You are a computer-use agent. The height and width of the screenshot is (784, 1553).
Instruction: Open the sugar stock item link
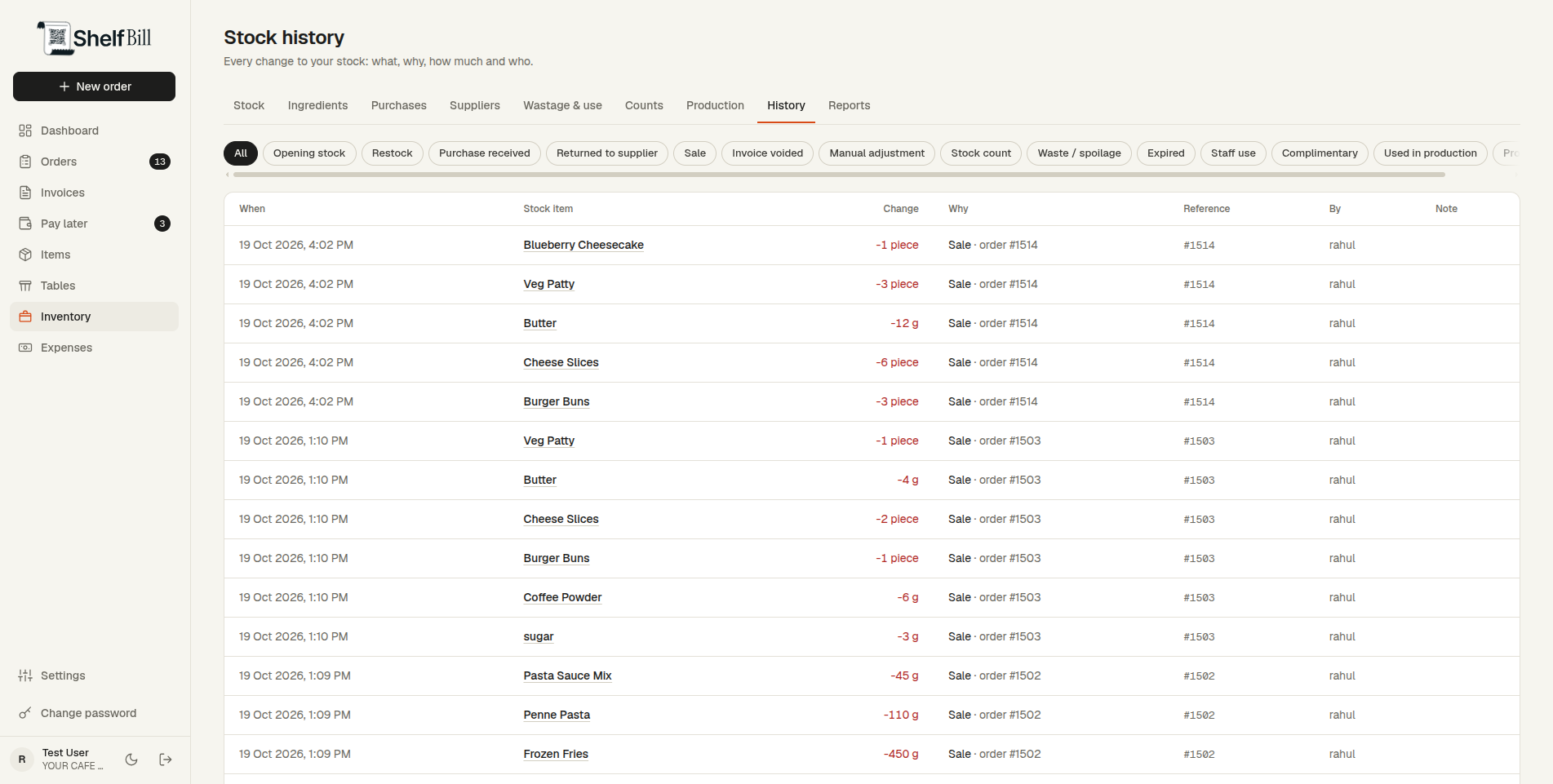coord(539,636)
